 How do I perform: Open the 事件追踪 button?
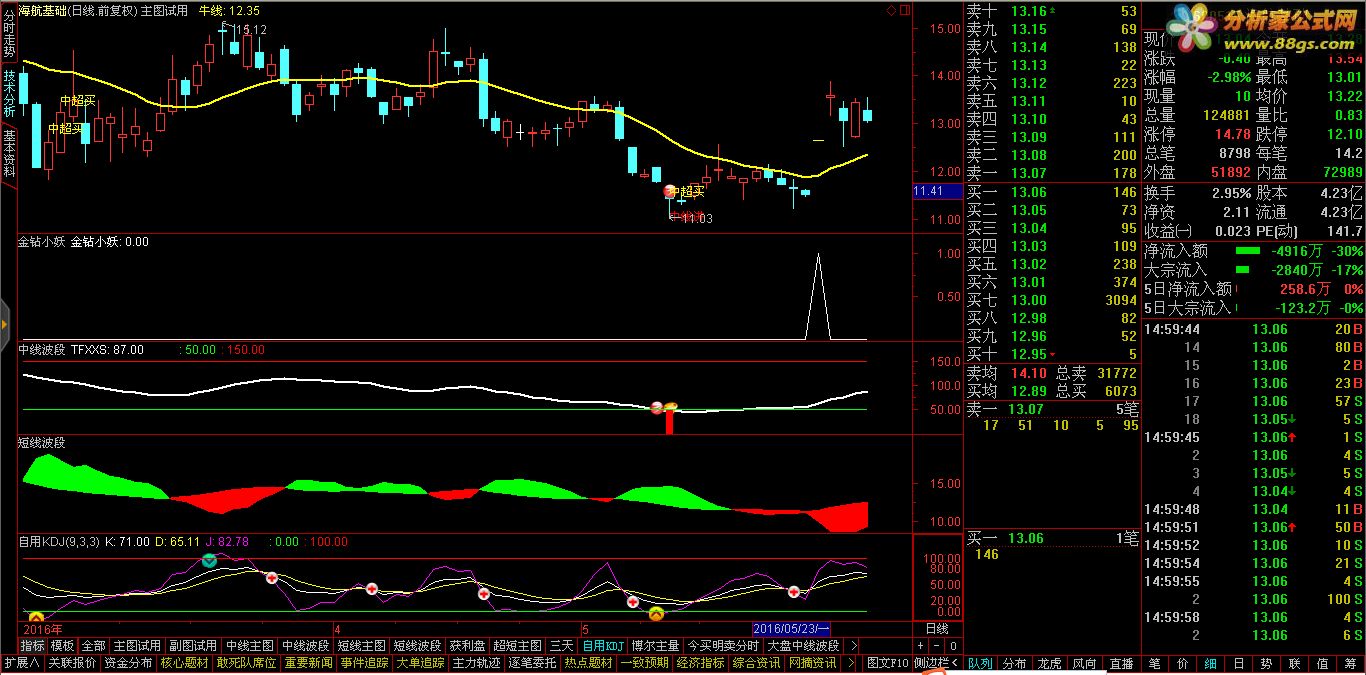coord(364,663)
